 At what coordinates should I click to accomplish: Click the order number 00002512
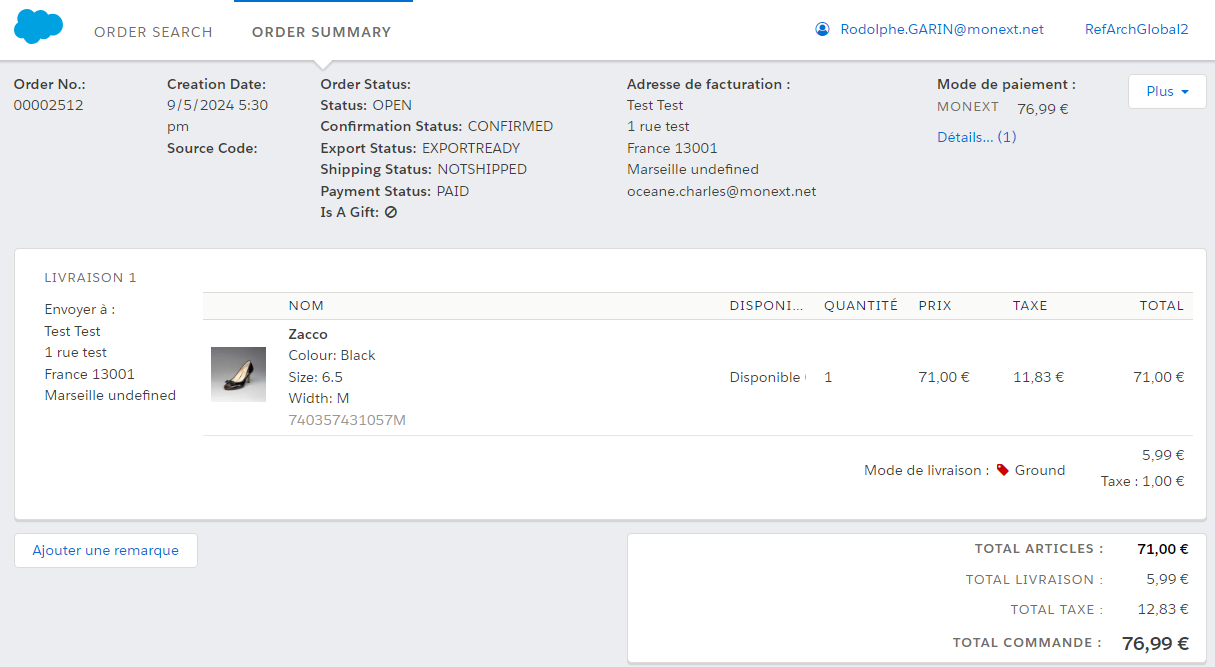pyautogui.click(x=48, y=105)
